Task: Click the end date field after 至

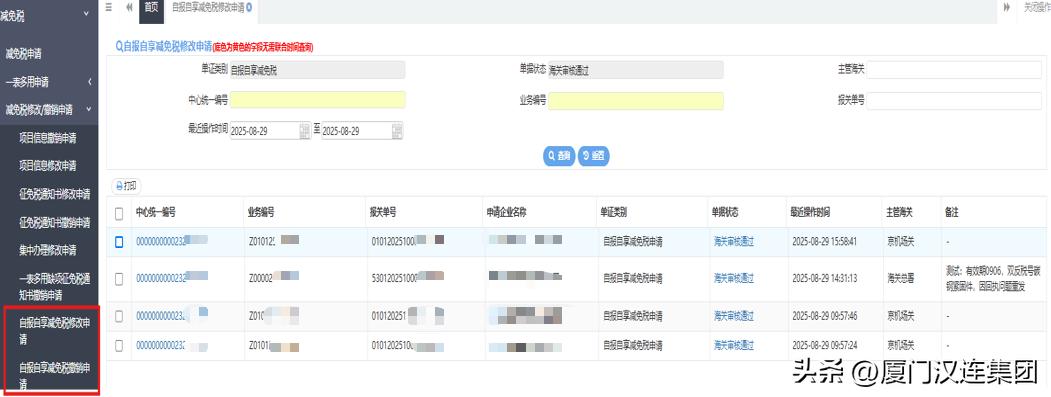Action: [x=363, y=131]
